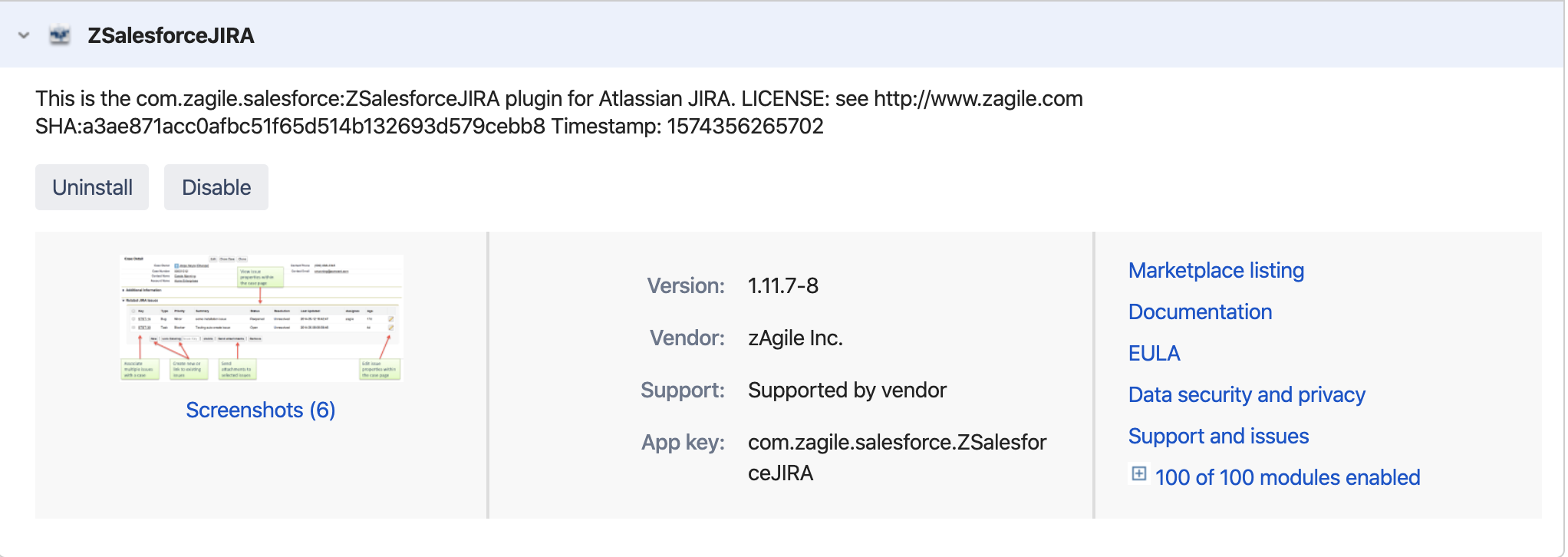Go to the Documentation link
The height and width of the screenshot is (557, 1568).
[1200, 311]
